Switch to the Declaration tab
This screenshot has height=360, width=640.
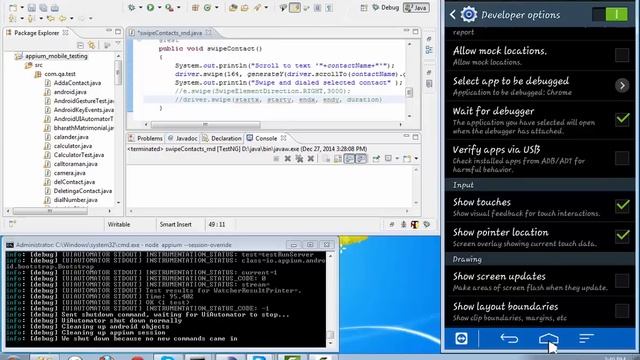(222, 138)
